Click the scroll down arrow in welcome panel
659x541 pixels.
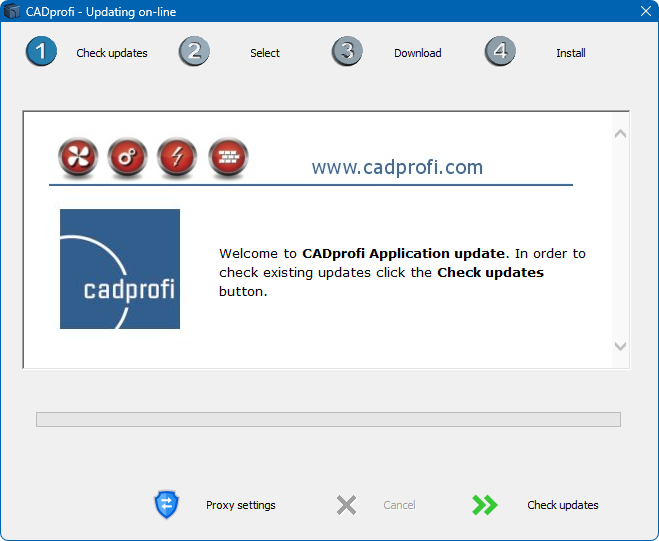(x=620, y=346)
